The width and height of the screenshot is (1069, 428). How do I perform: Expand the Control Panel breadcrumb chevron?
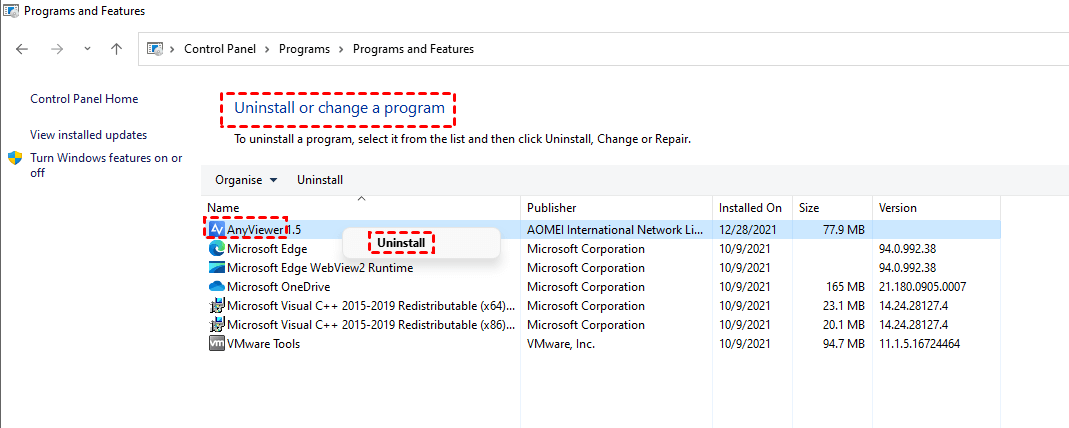(x=267, y=49)
